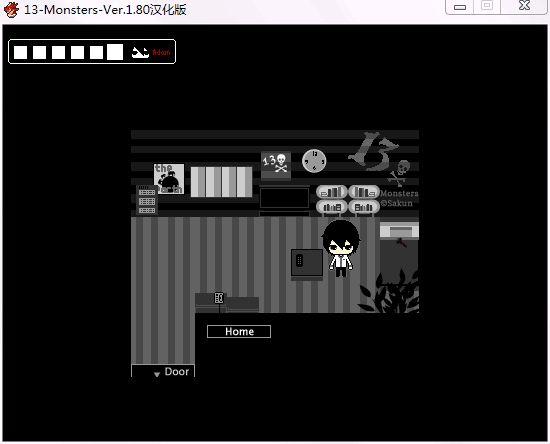Screen dimensions: 550x444
Task: Click the striped curtain window
Action: [221, 182]
